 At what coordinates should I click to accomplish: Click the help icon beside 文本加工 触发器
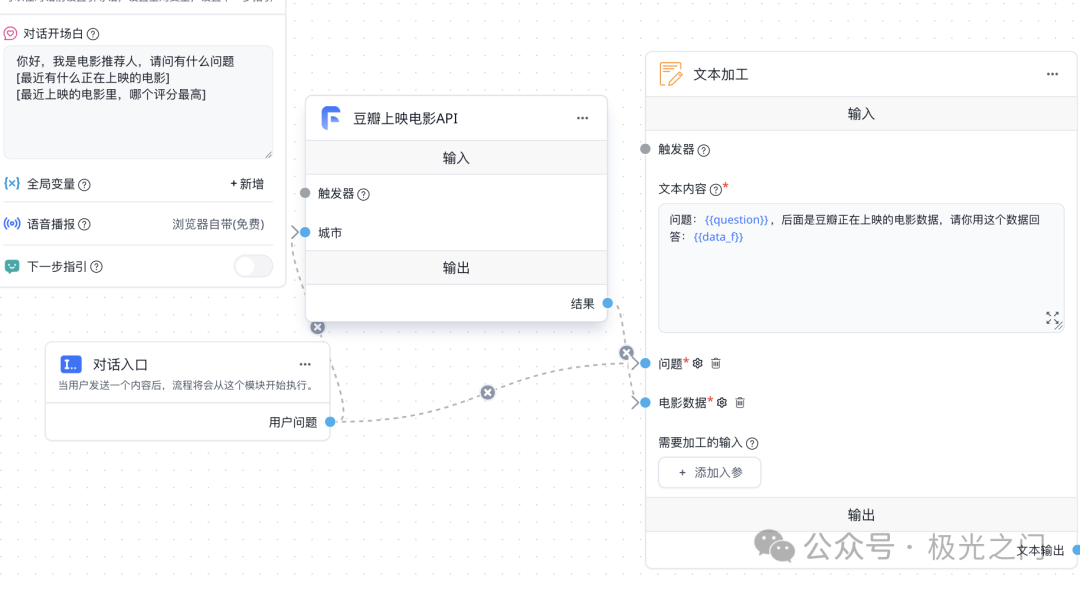point(704,151)
